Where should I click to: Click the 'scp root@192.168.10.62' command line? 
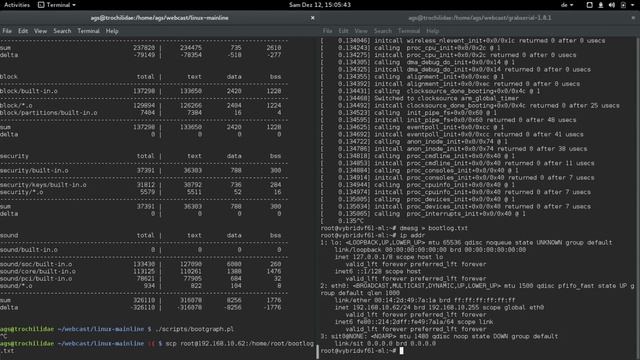point(157,347)
